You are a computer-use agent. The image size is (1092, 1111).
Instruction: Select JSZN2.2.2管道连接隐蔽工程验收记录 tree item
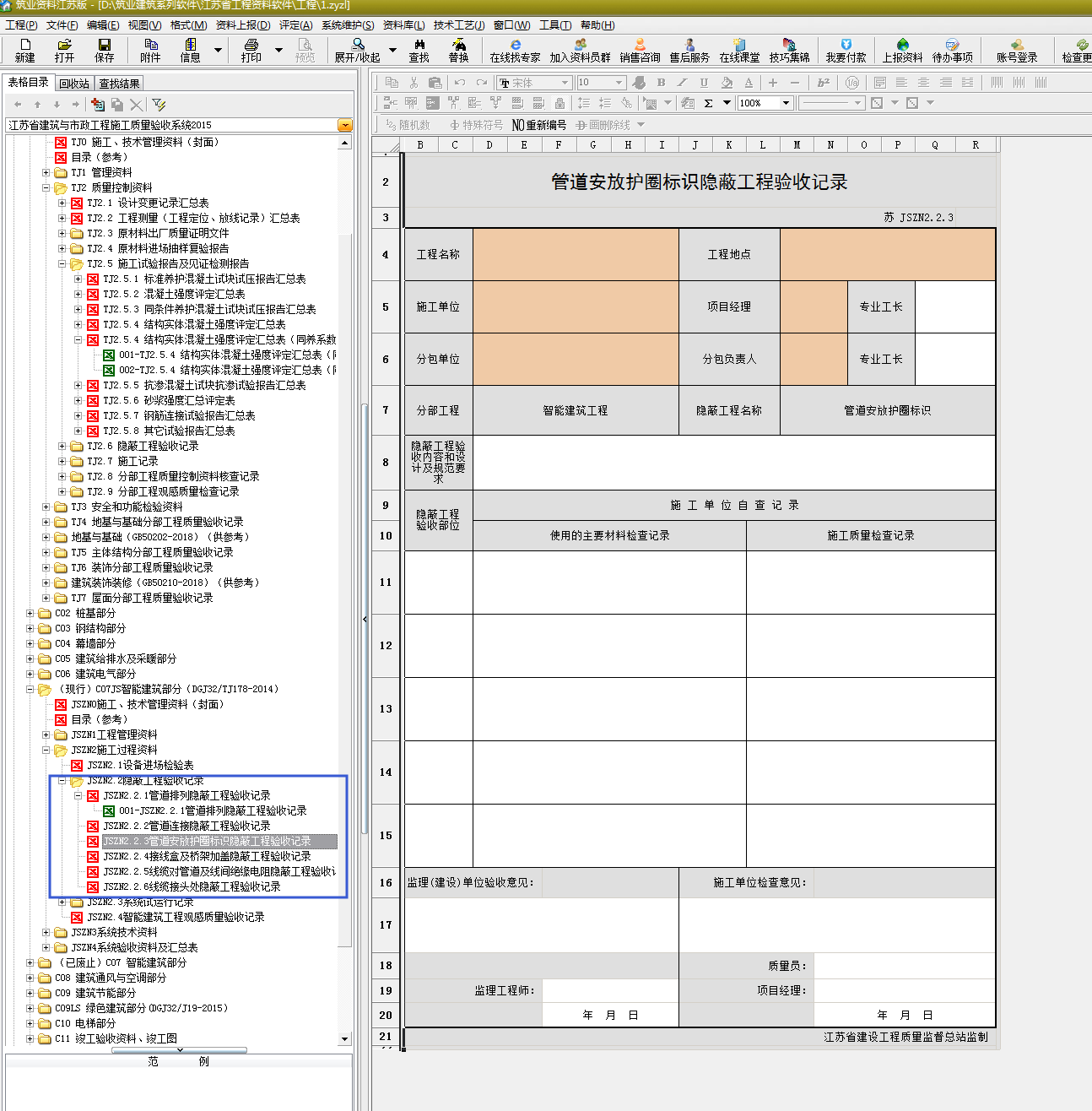[x=186, y=826]
